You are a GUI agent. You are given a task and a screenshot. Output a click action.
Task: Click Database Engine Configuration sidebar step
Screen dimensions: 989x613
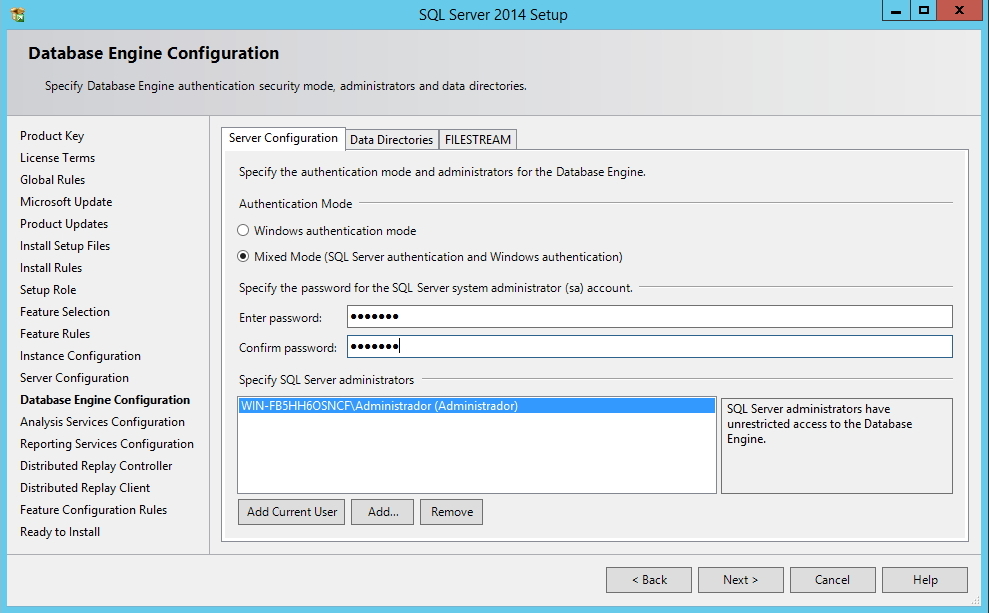coord(105,400)
